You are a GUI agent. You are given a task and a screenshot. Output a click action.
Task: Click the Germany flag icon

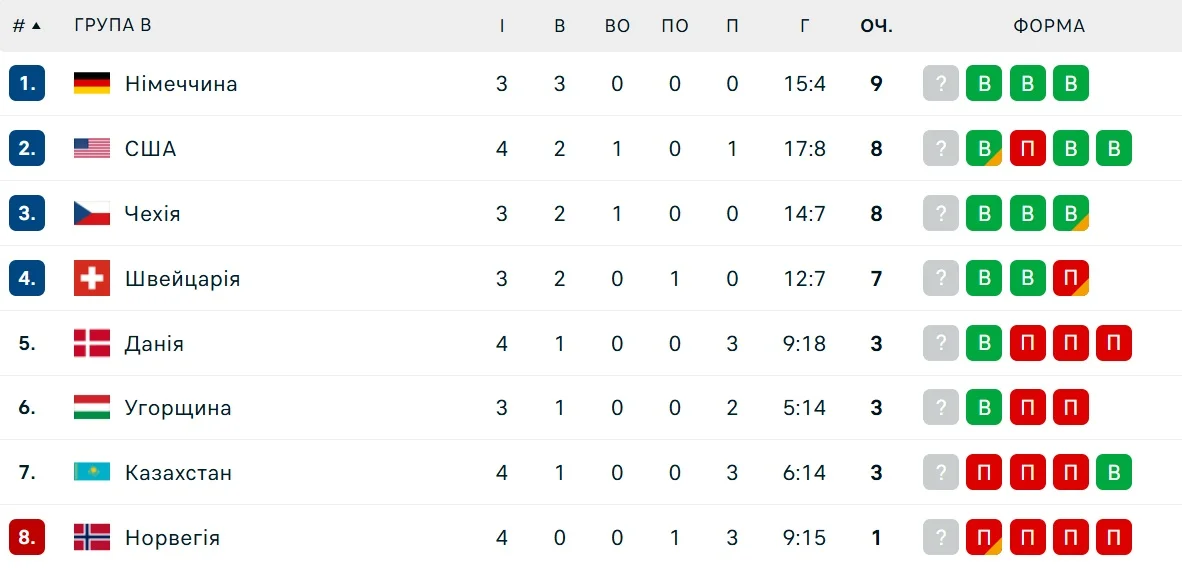point(92,84)
